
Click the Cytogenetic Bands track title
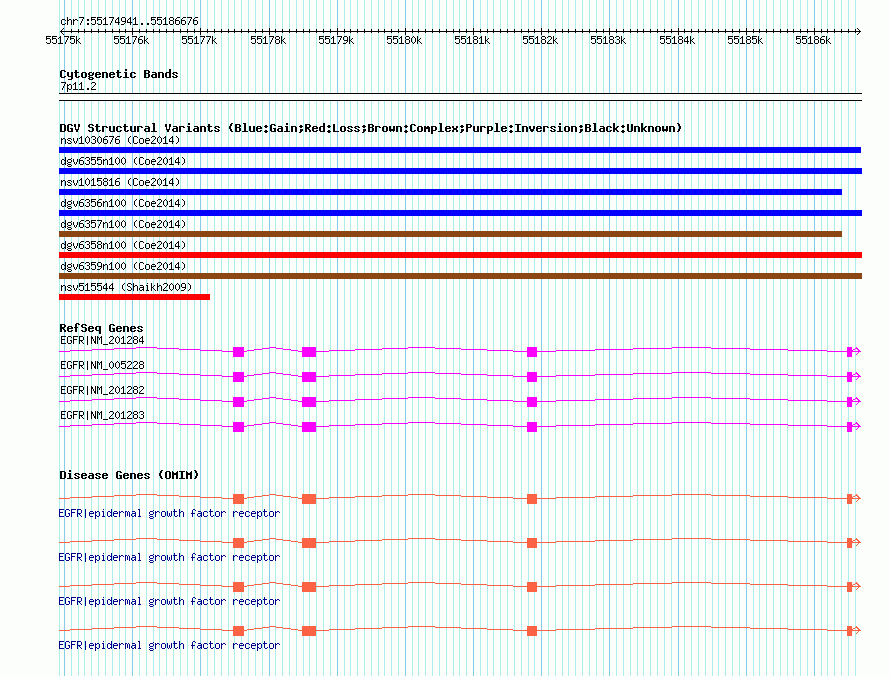point(119,74)
